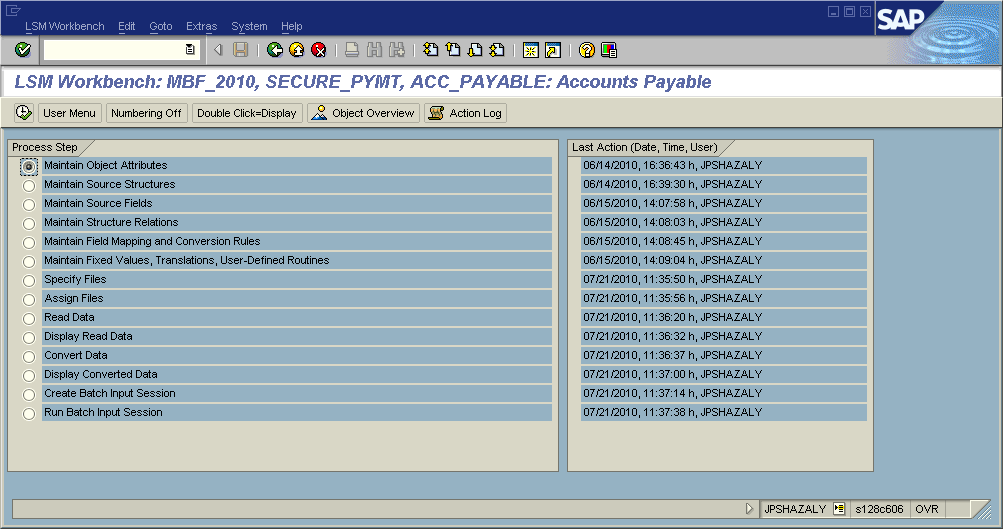This screenshot has height=529, width=1003.
Task: Click the Generate Shortcut icon
Action: tap(553, 50)
